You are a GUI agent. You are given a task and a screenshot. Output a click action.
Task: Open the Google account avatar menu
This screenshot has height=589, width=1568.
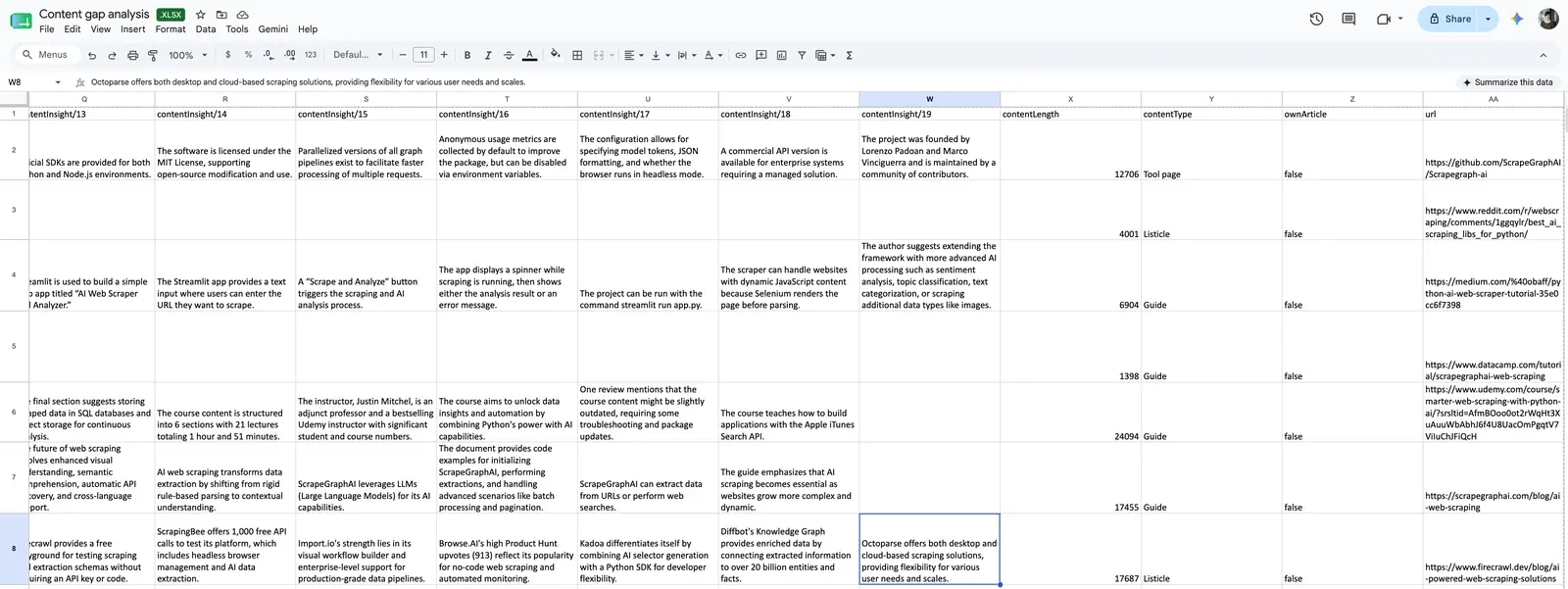1548,19
